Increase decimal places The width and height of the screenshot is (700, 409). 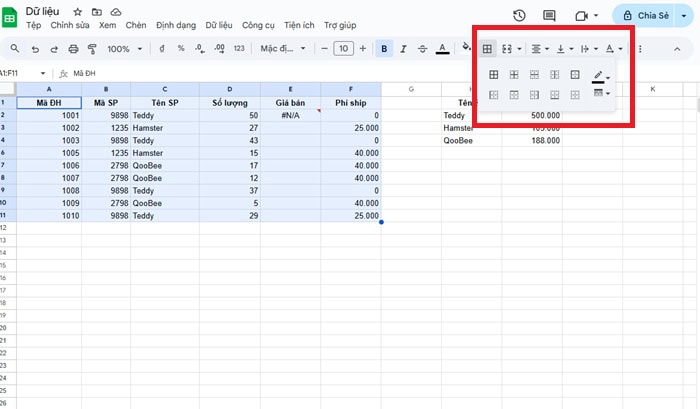(219, 49)
